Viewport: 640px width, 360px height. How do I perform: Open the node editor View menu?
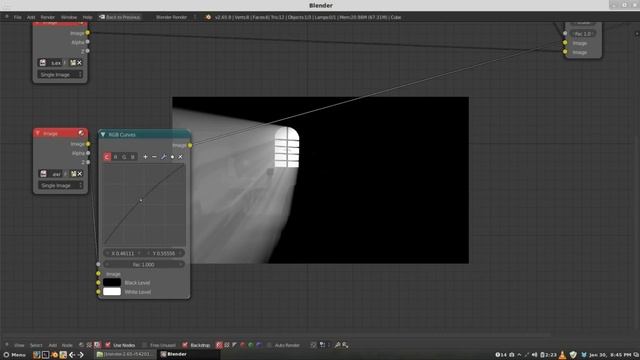19,345
